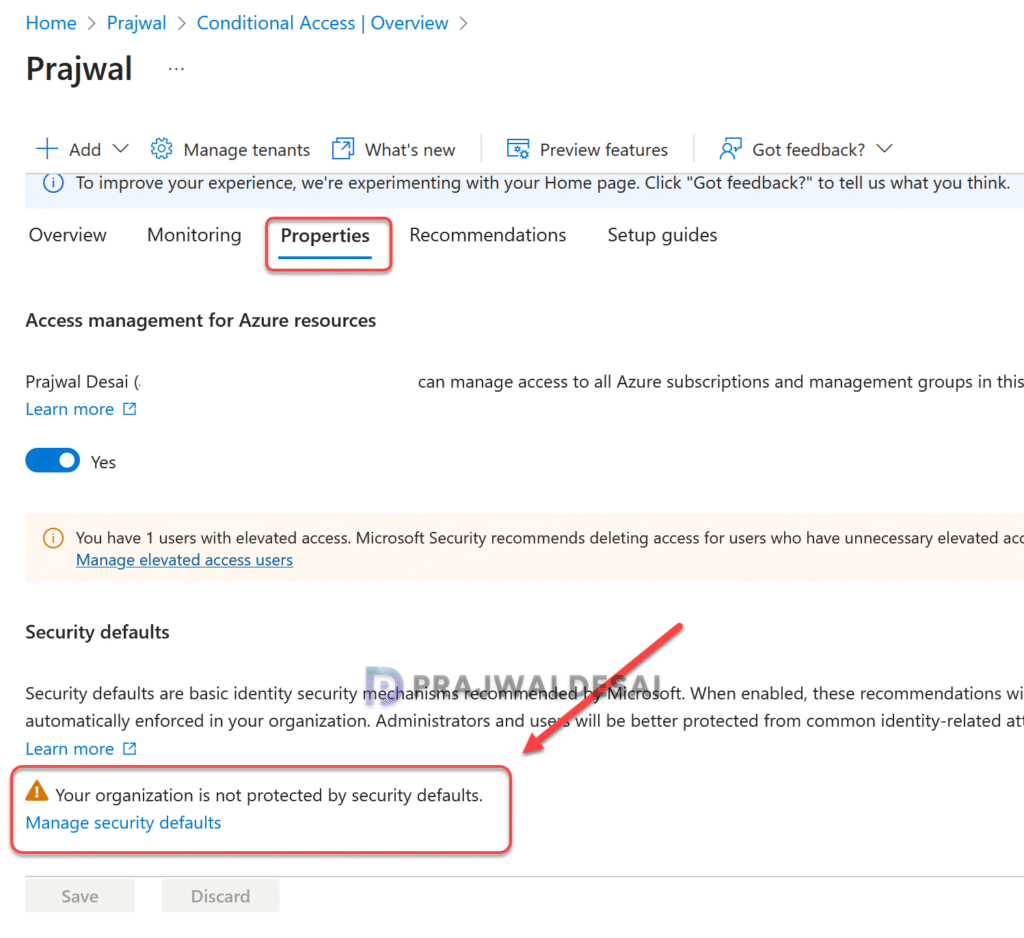Click the chevron after Conditional Access breadcrumb
This screenshot has width=1024, height=938.
click(464, 24)
